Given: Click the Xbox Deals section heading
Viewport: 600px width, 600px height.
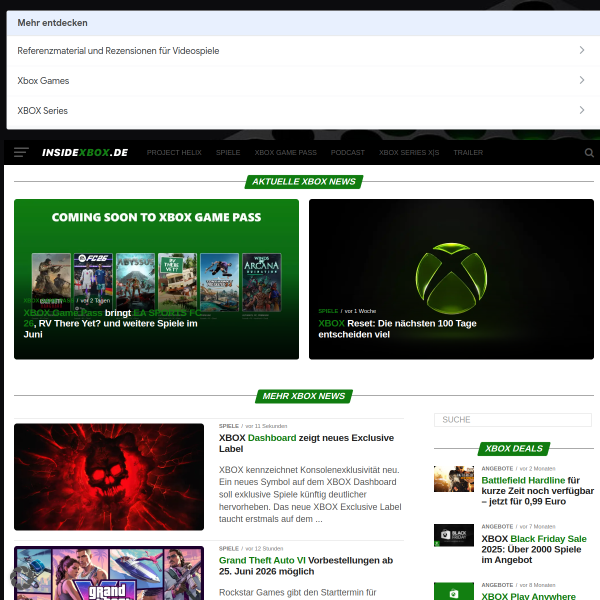Looking at the screenshot, I should 514,448.
